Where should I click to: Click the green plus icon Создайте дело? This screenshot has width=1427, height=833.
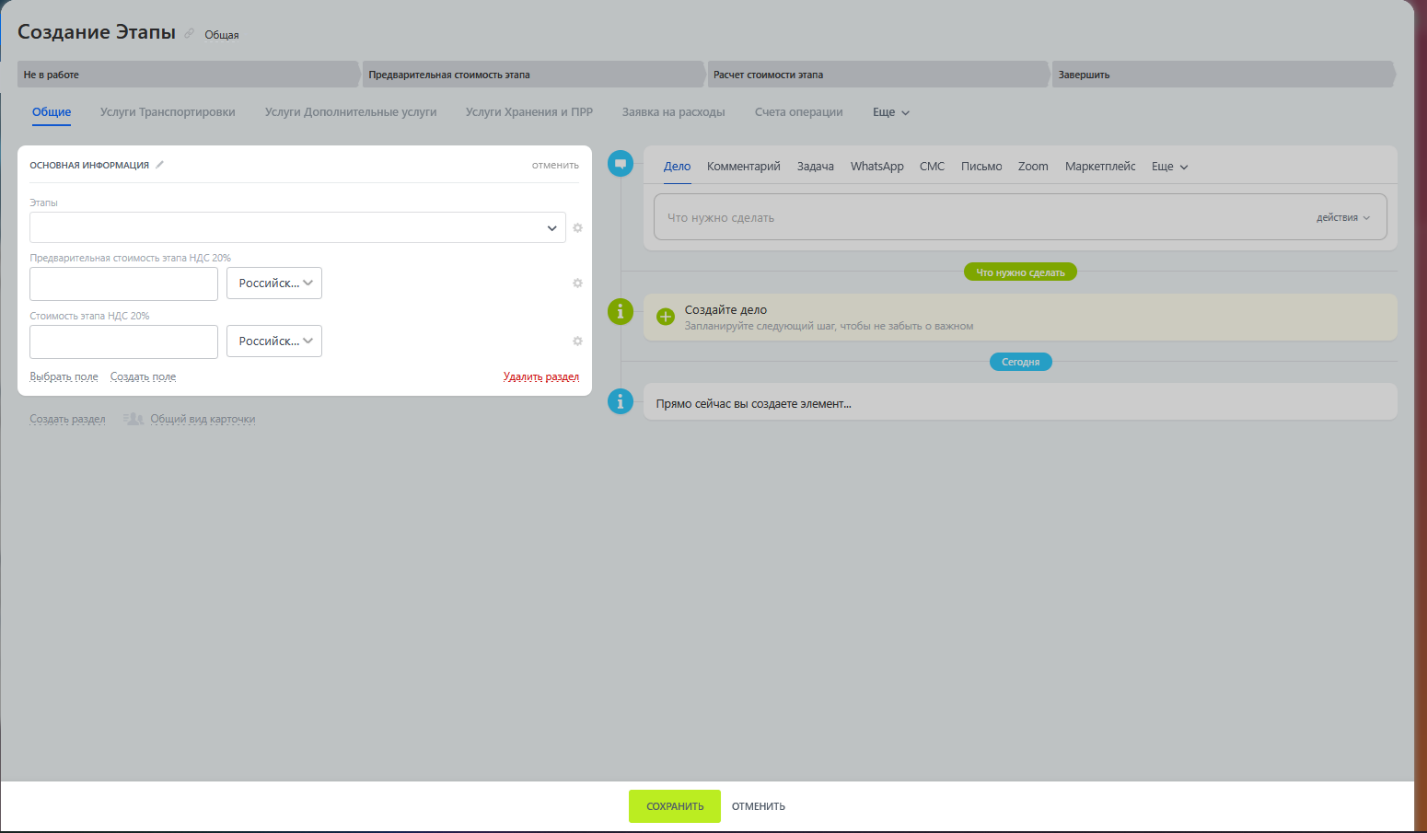click(x=666, y=317)
